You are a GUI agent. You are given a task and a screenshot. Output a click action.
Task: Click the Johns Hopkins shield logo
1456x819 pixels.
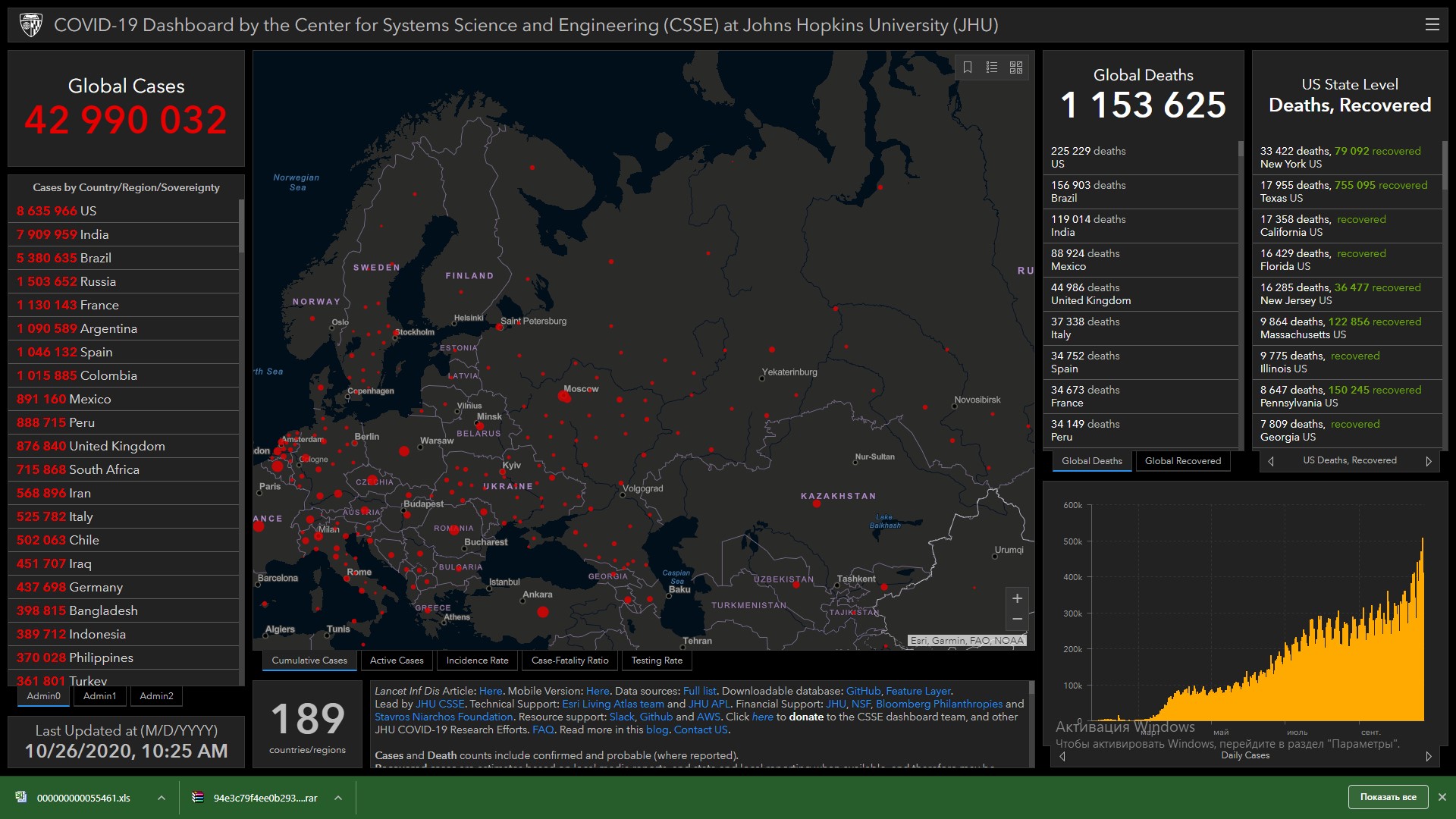[x=31, y=25]
